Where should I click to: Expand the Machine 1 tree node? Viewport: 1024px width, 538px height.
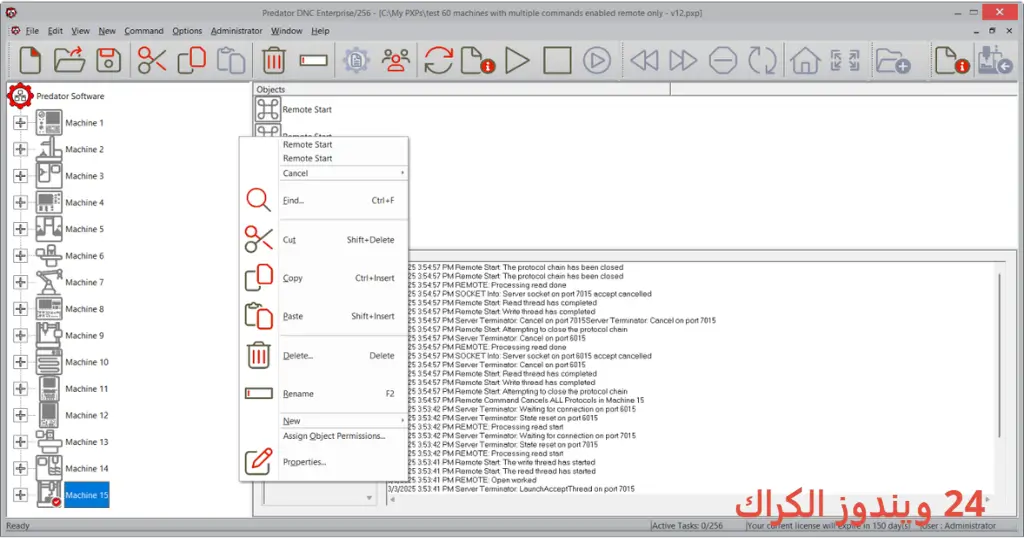pyautogui.click(x=20, y=123)
